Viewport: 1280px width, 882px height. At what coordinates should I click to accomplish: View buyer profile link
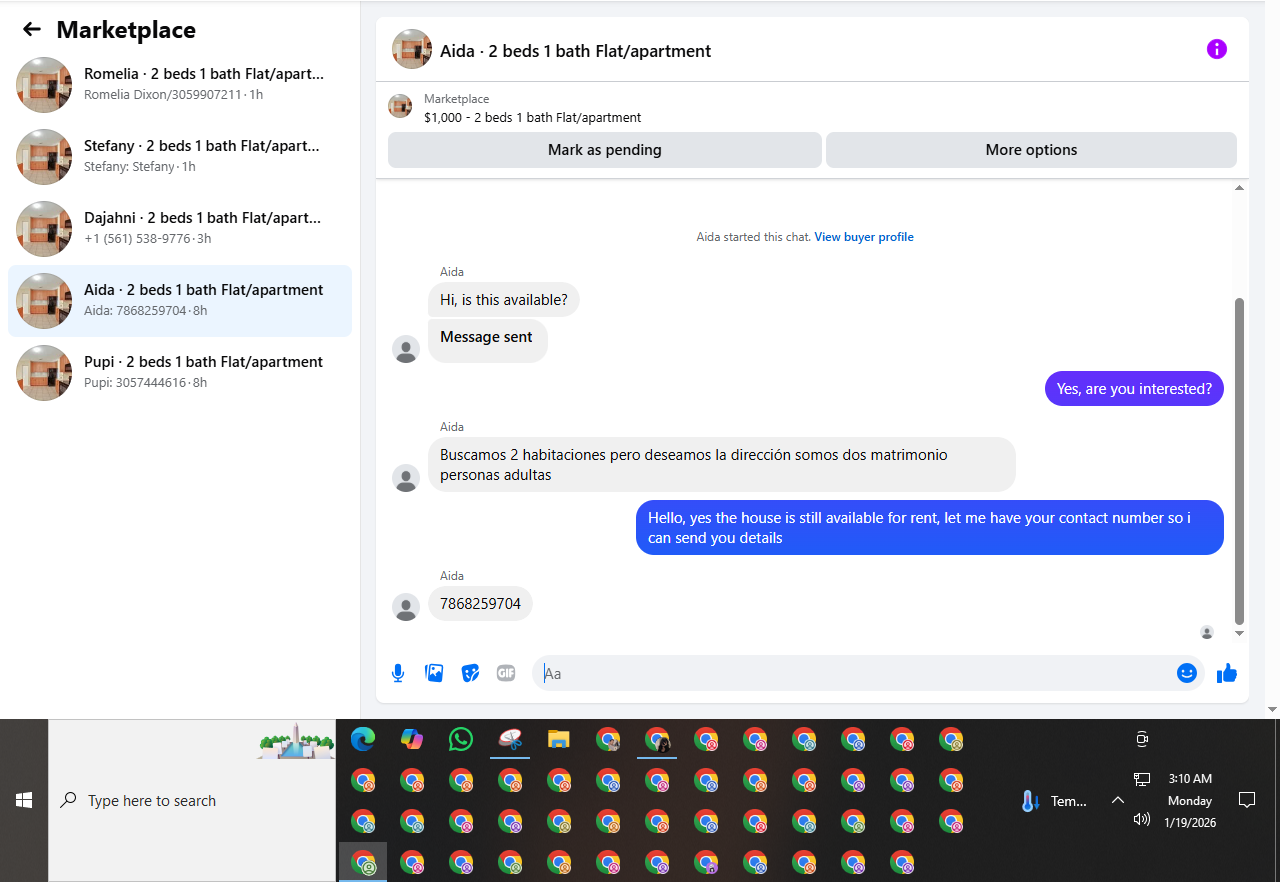[x=864, y=237]
